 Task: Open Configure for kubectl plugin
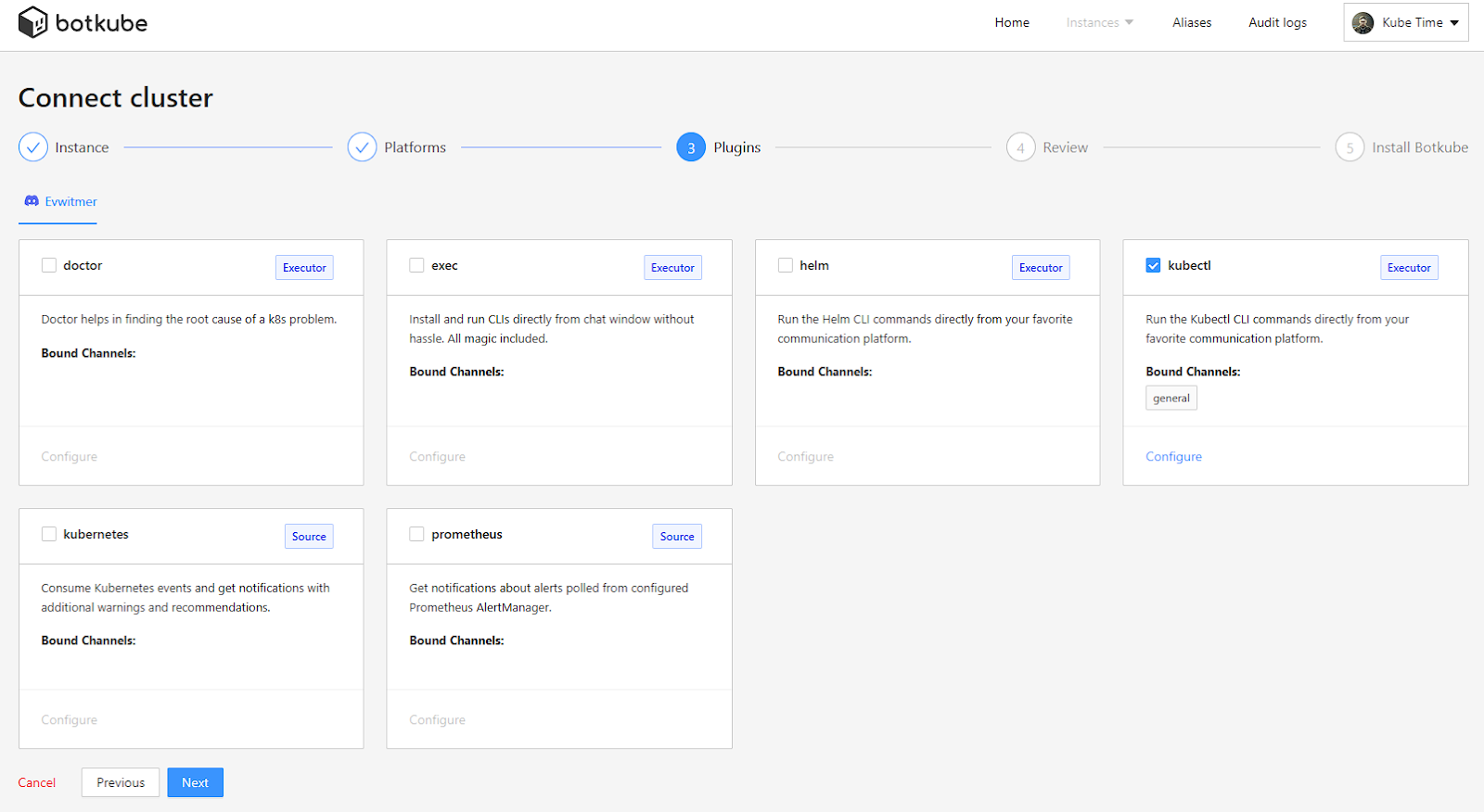(x=1173, y=457)
